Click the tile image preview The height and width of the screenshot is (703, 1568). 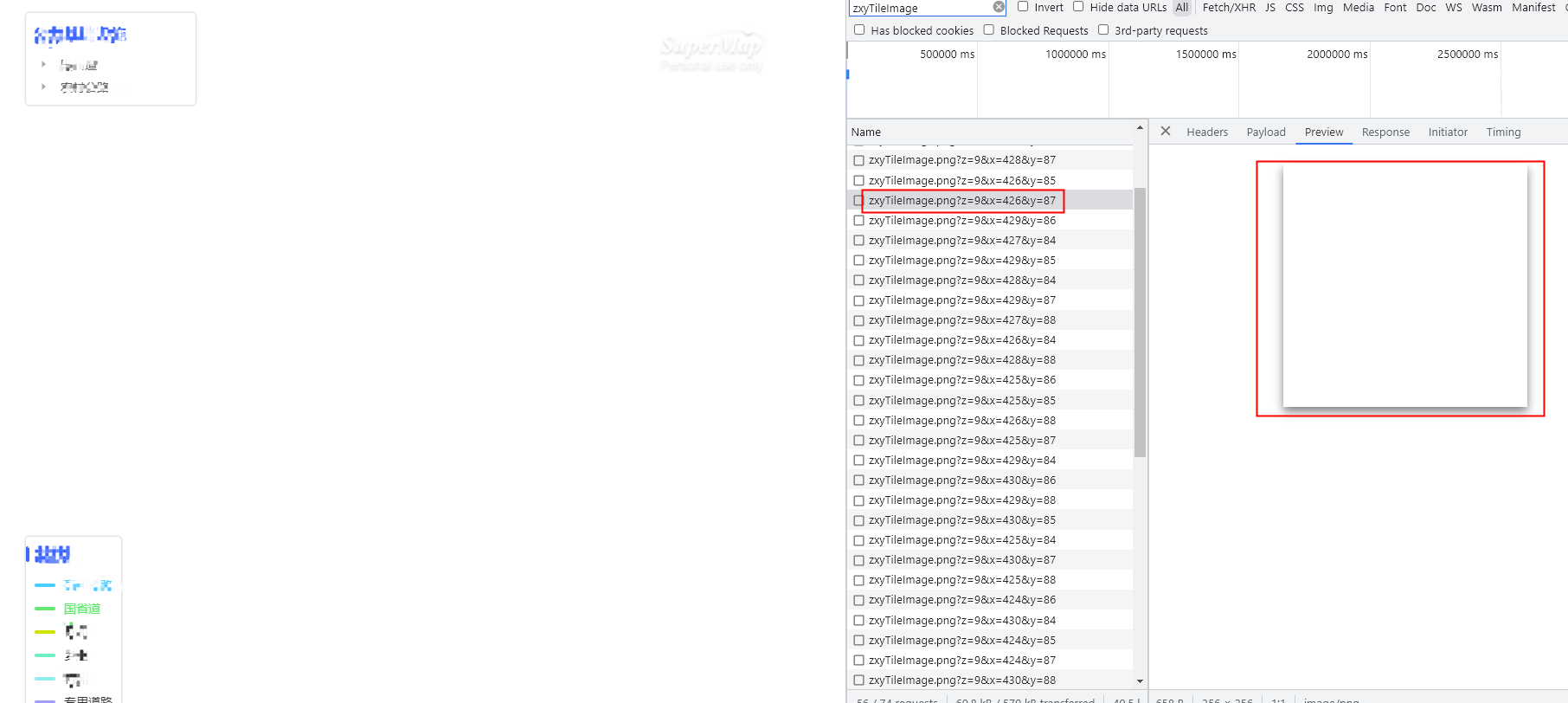1404,286
